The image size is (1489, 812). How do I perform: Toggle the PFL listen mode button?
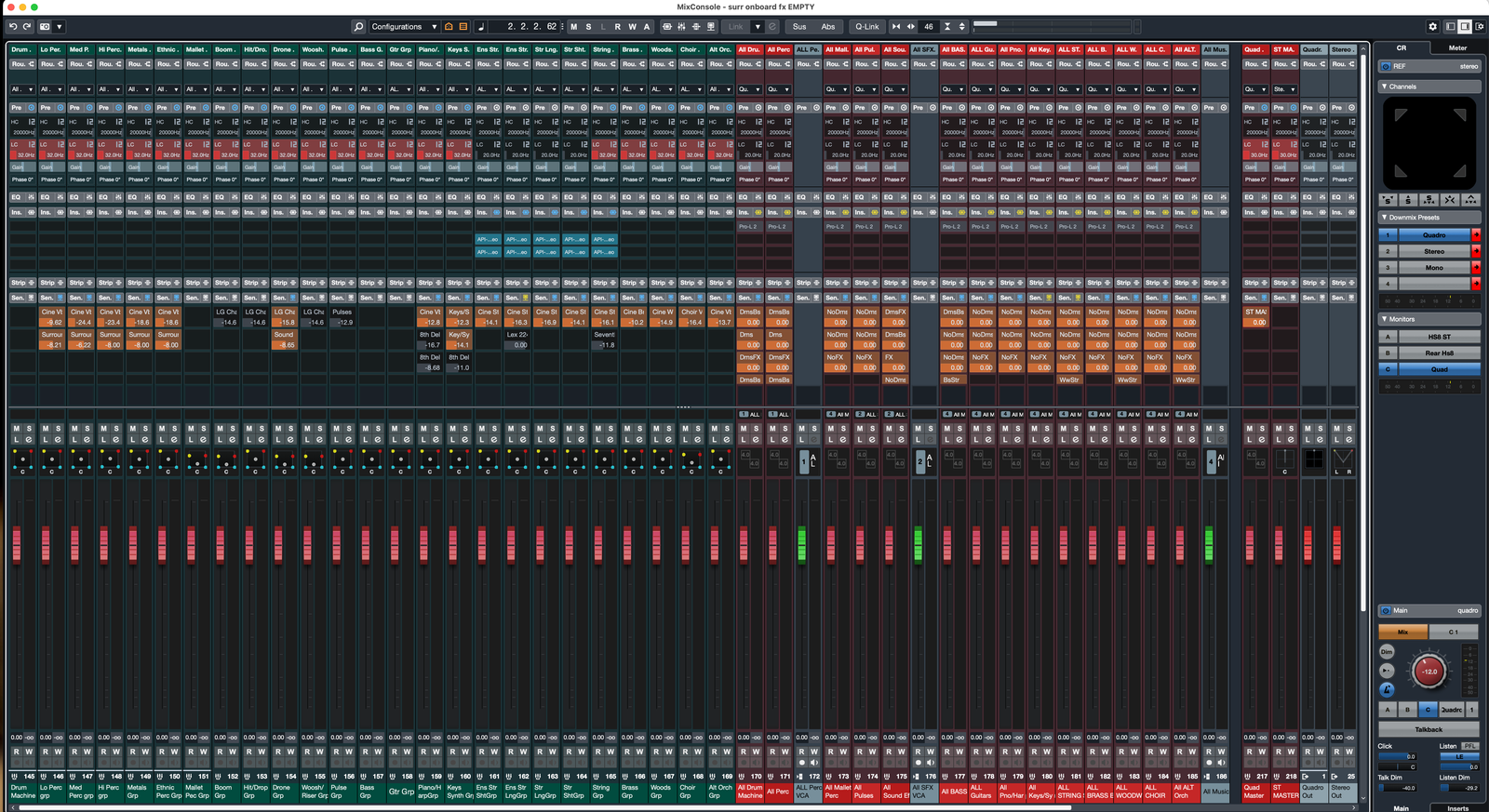[1469, 746]
